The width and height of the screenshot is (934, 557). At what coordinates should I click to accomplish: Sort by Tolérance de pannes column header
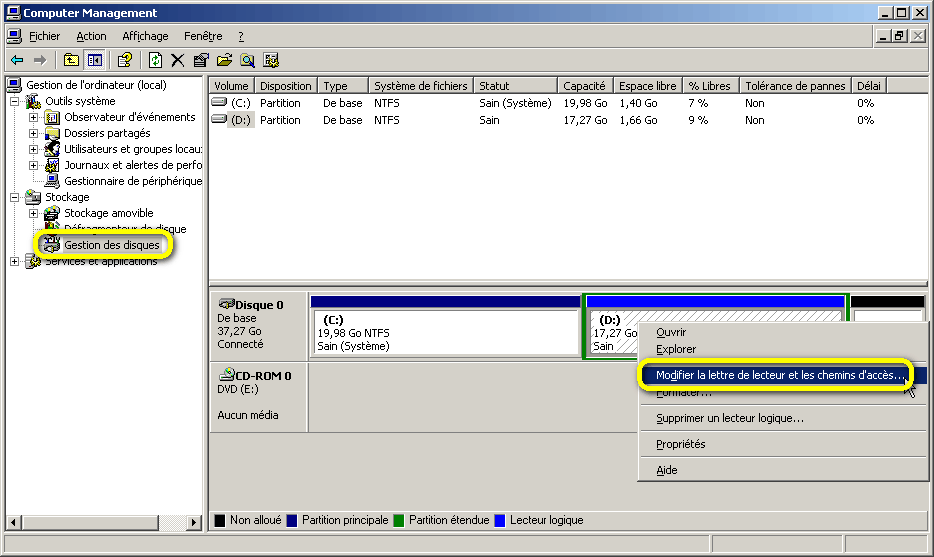[795, 86]
